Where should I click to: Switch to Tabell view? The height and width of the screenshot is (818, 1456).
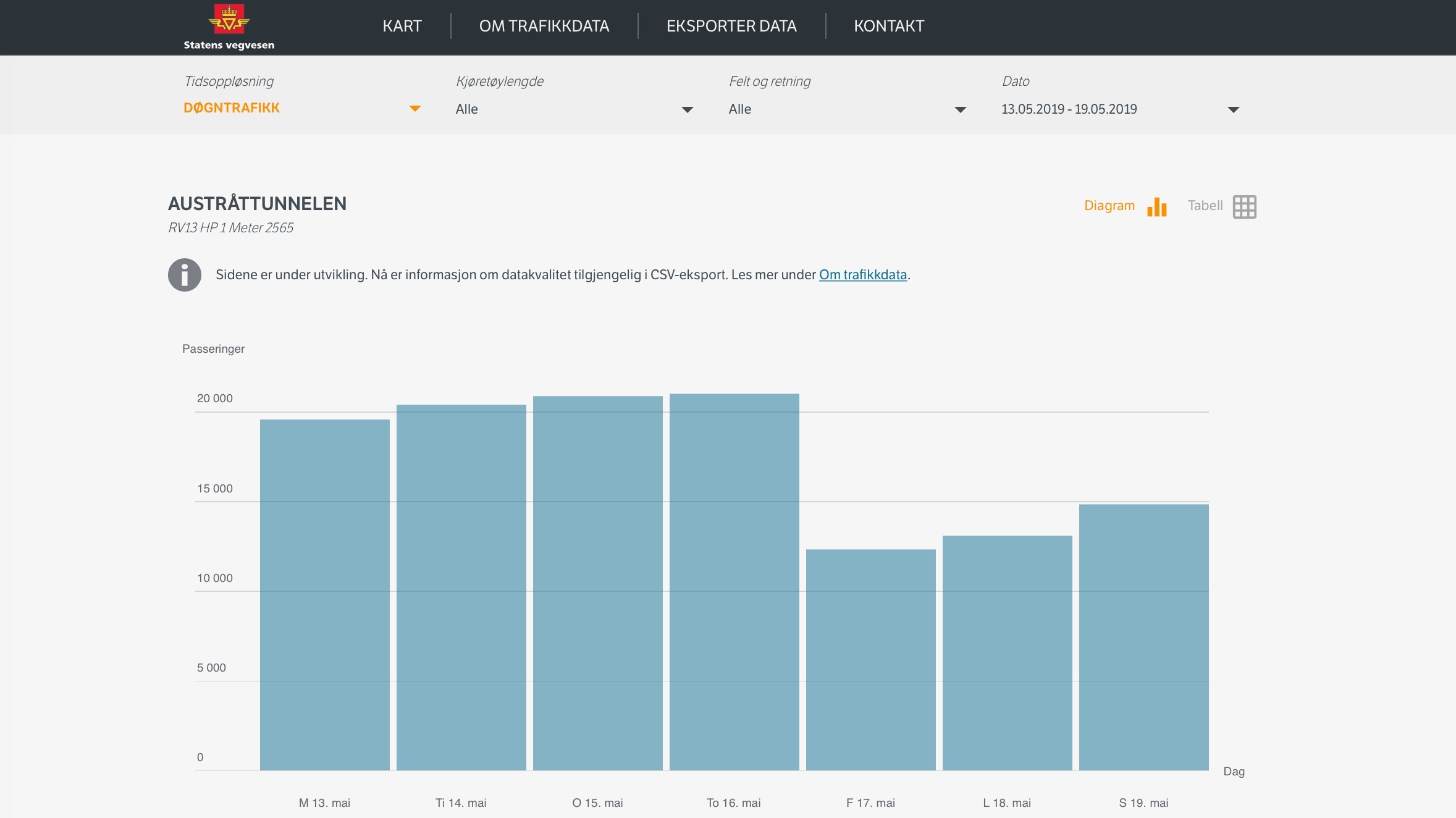click(x=1205, y=206)
